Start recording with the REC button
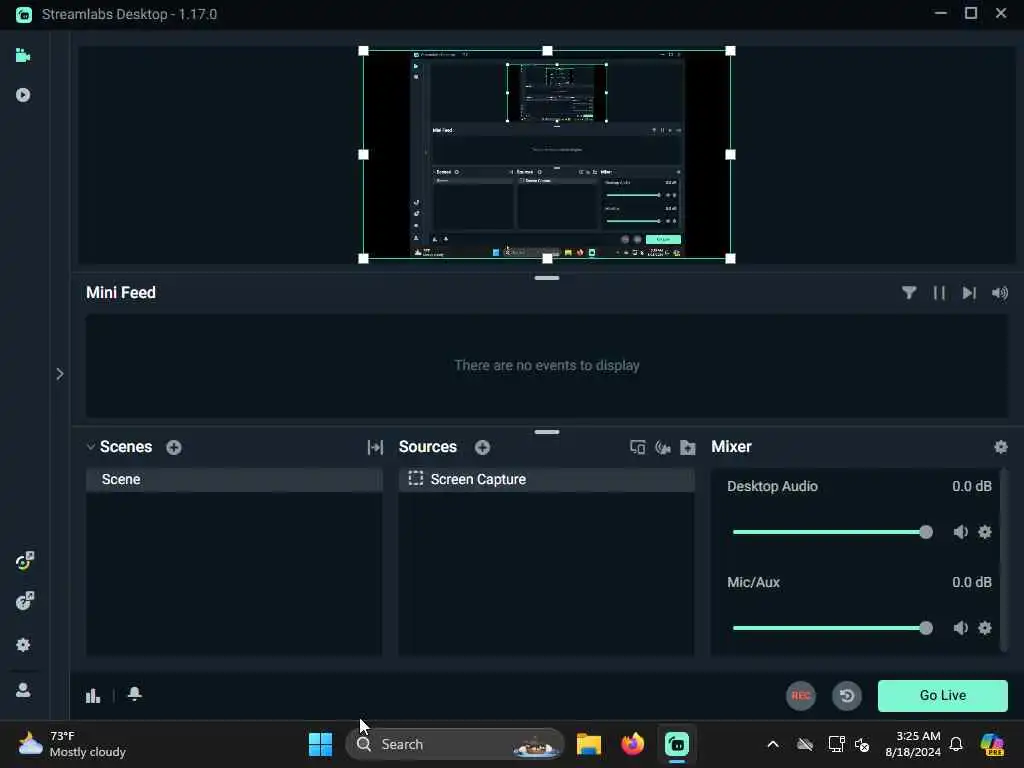This screenshot has height=768, width=1024. 801,696
